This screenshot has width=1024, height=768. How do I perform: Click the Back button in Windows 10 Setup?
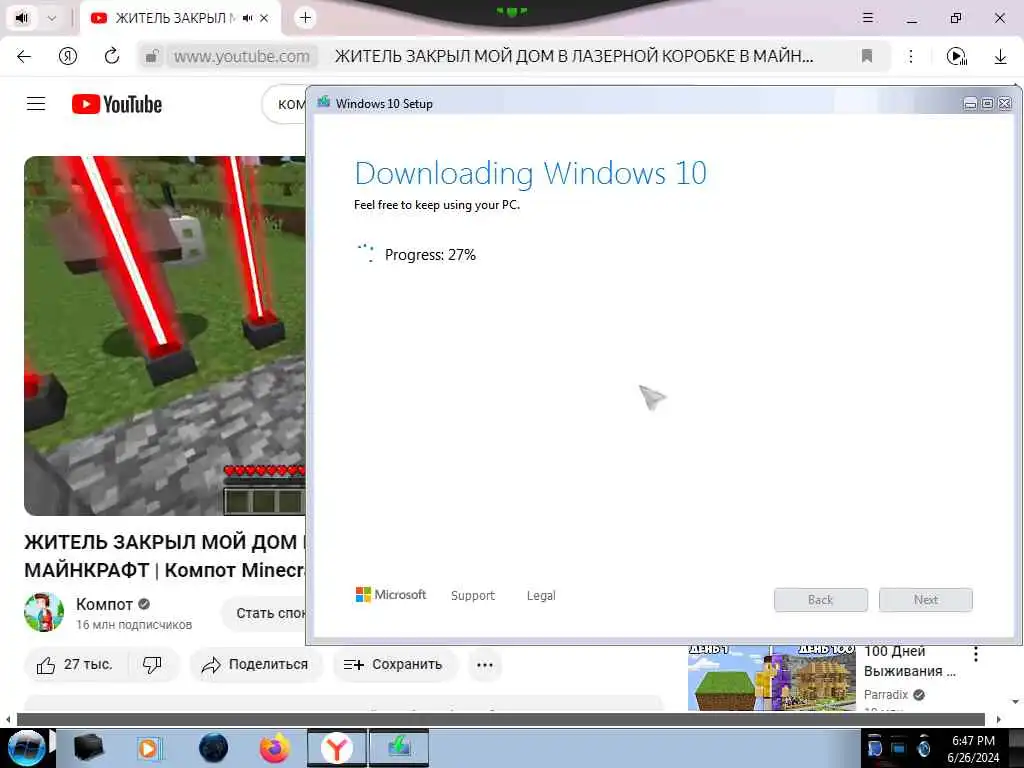pos(820,600)
